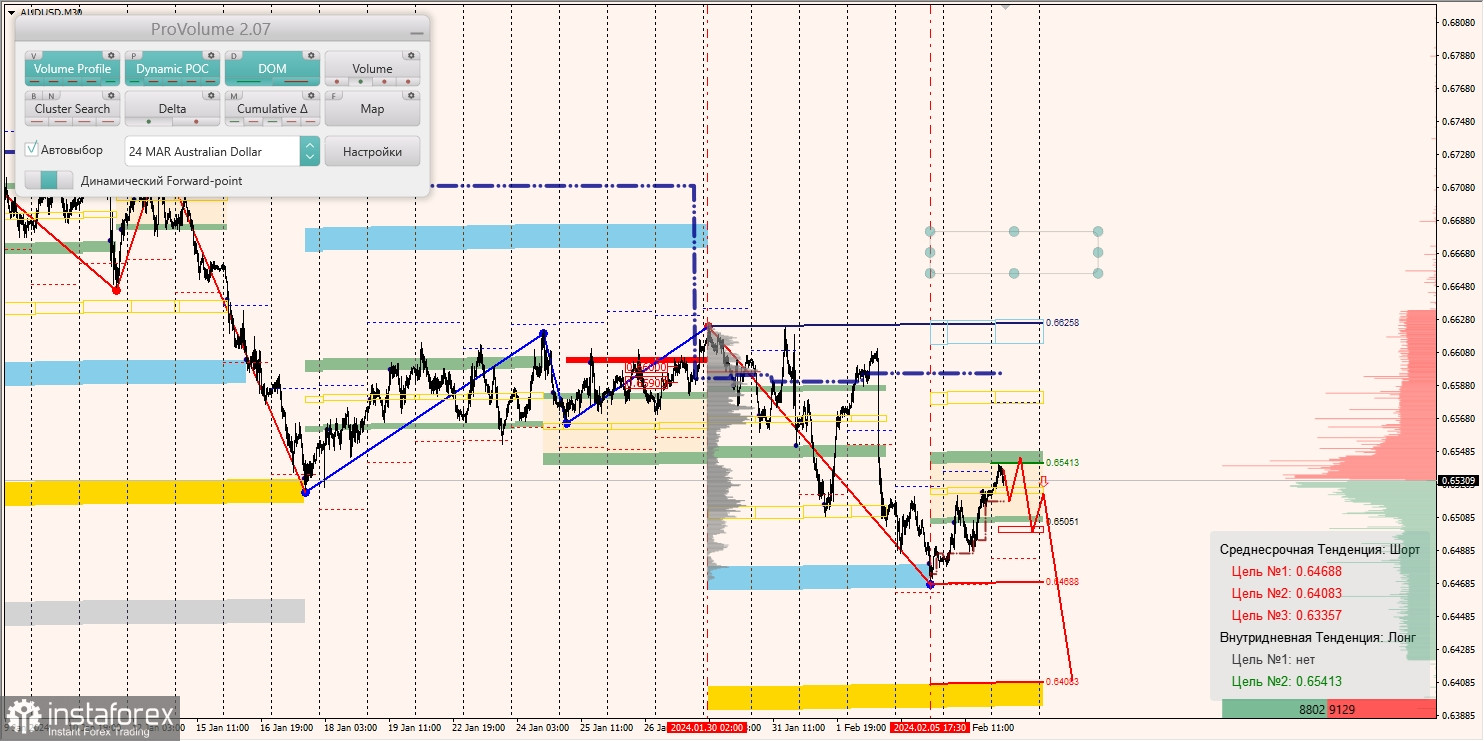
Task: Open the contract dropdown arrows
Action: [x=310, y=151]
